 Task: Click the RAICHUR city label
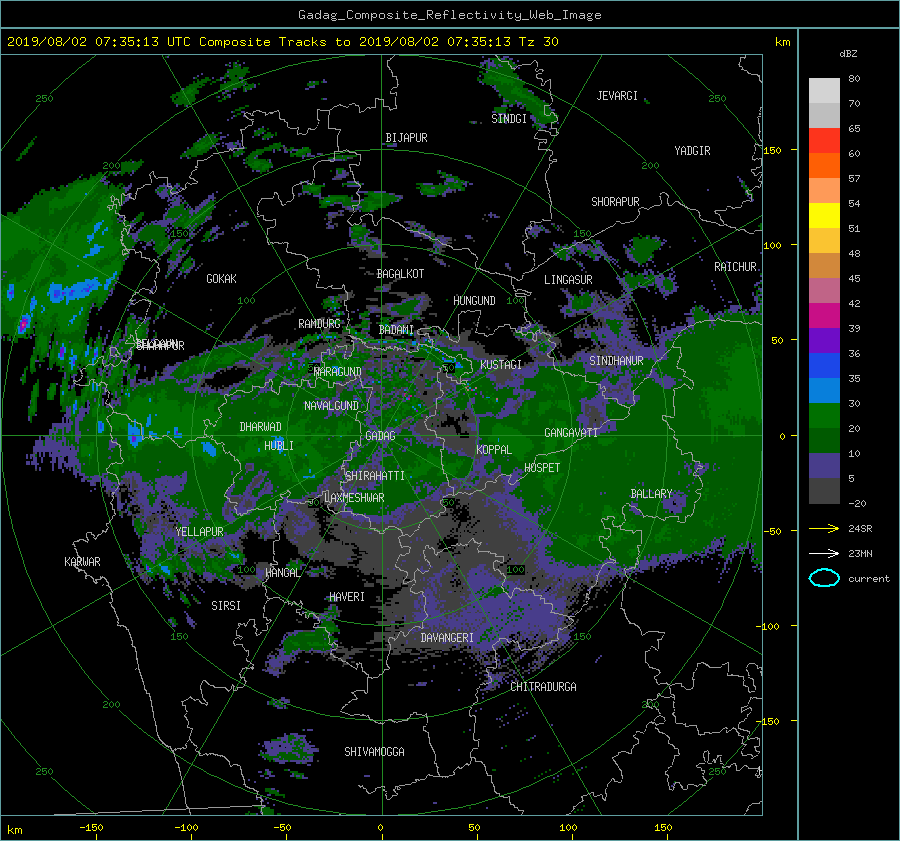(x=735, y=267)
